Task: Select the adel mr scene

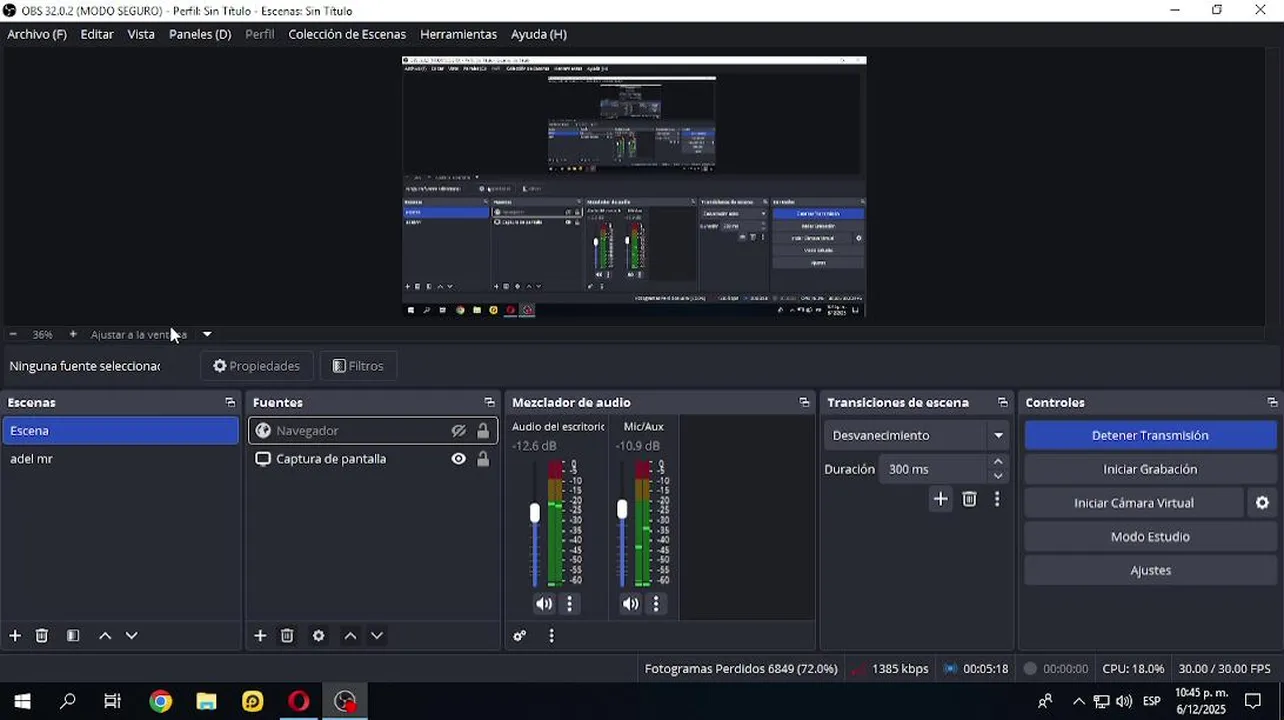Action: [120, 459]
